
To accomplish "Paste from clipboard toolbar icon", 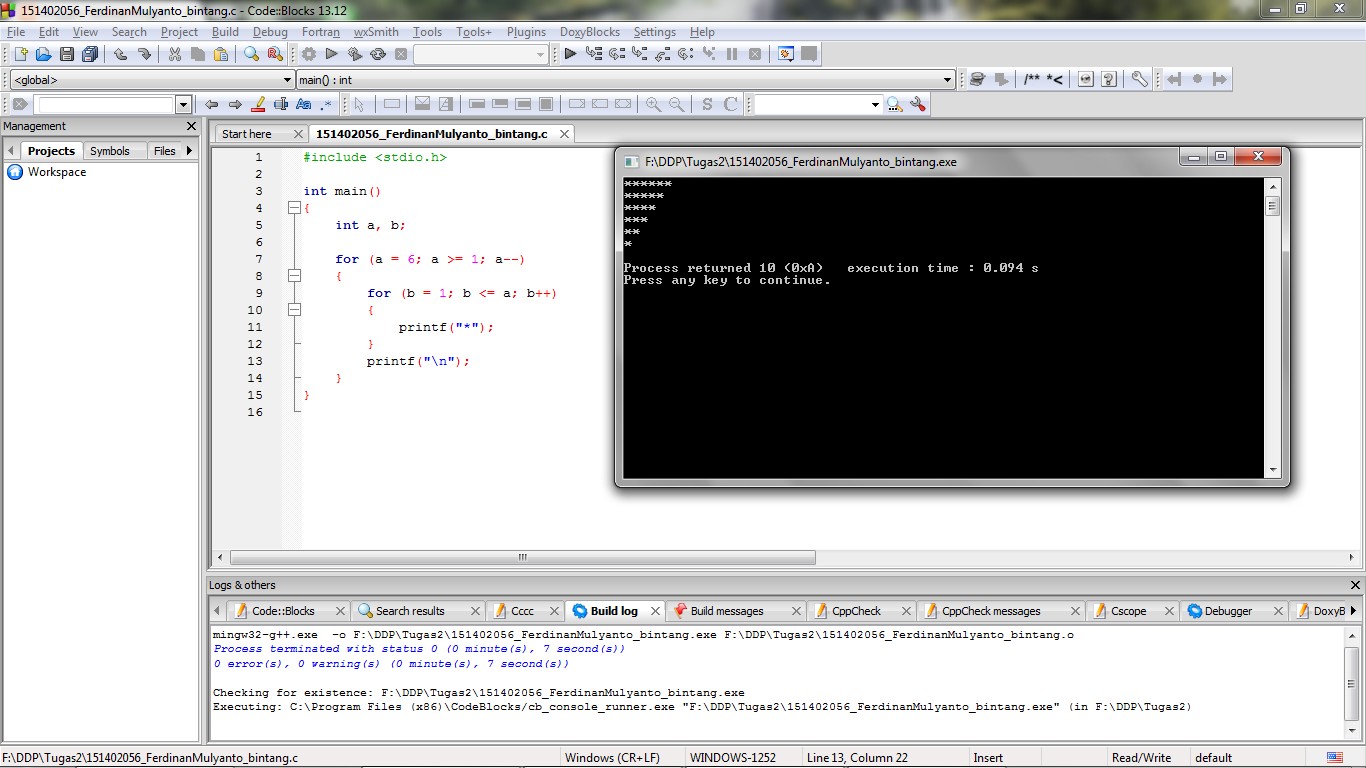I will (221, 54).
